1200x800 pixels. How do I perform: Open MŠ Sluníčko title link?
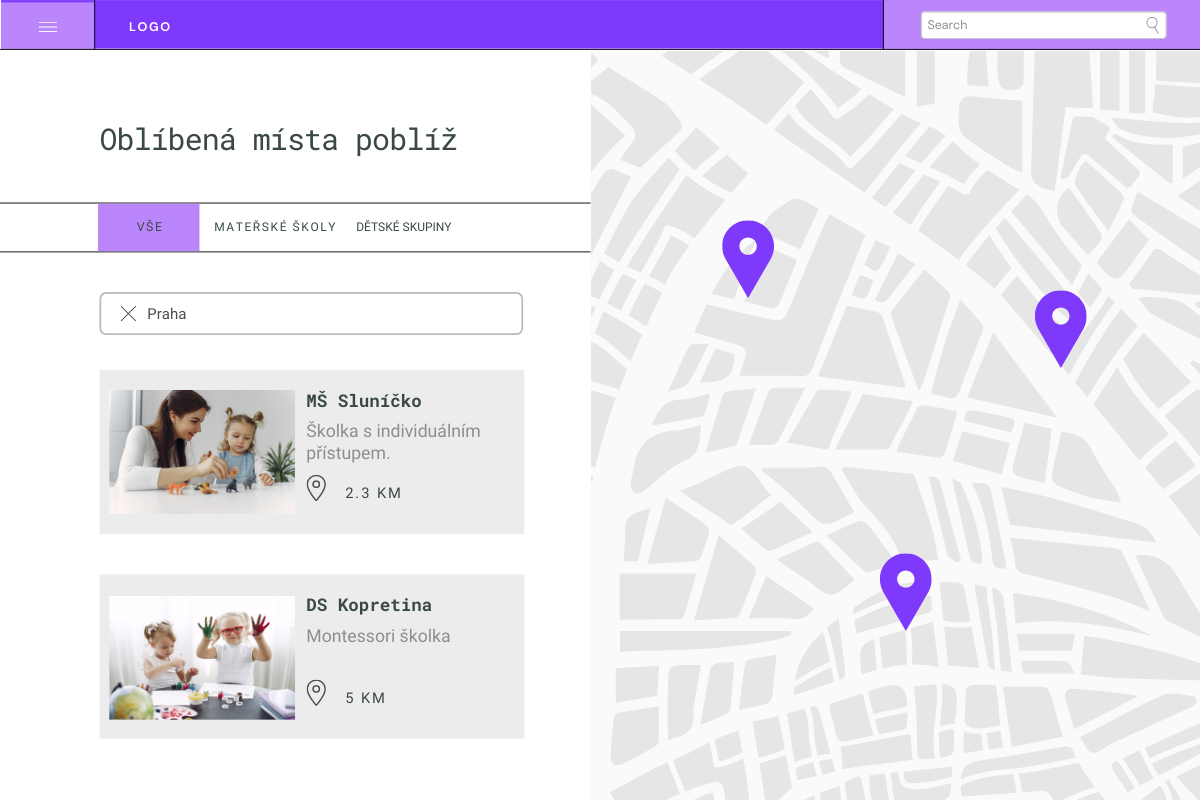(364, 401)
